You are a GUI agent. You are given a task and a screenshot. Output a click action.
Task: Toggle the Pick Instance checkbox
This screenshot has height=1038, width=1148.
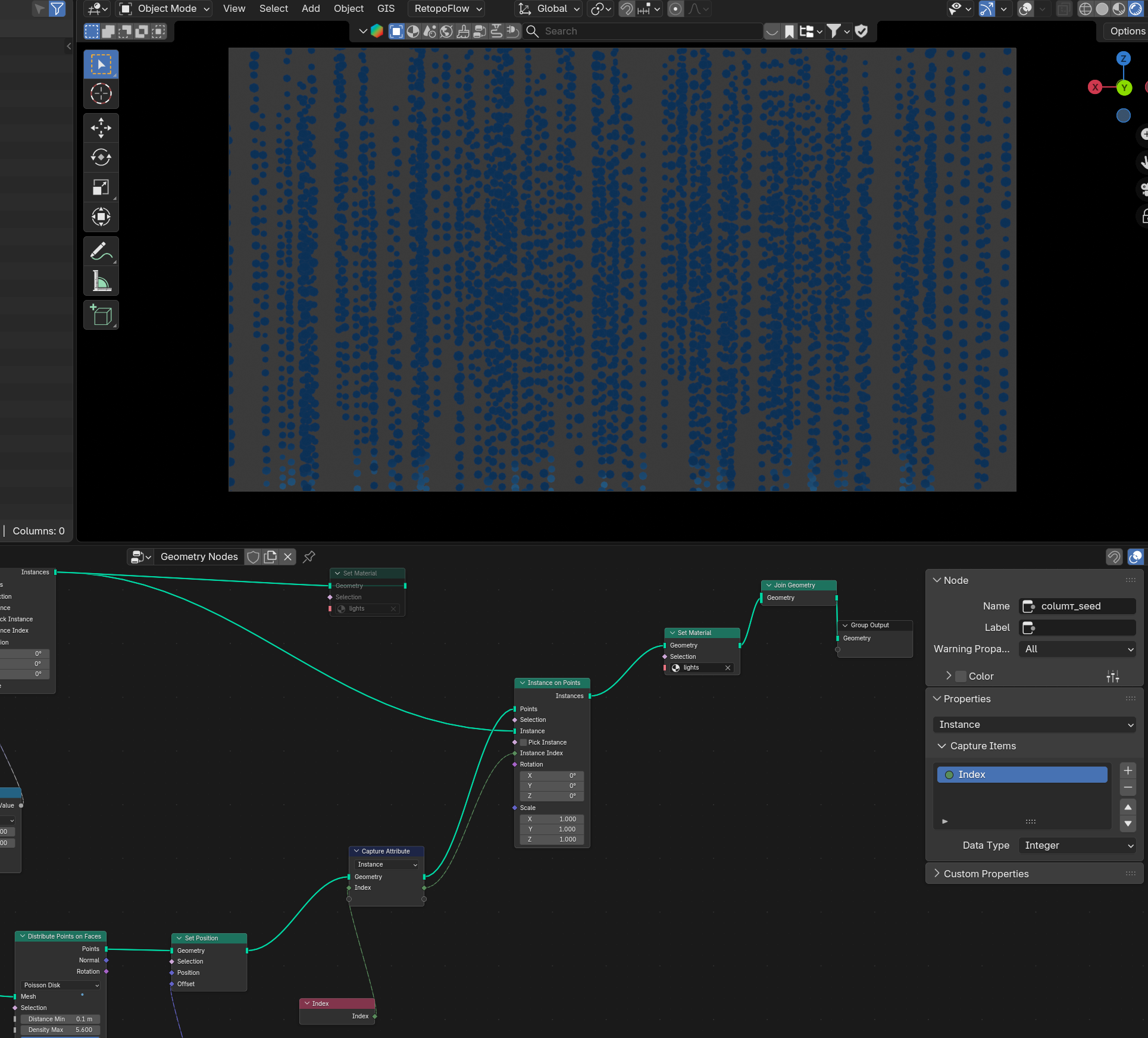524,742
